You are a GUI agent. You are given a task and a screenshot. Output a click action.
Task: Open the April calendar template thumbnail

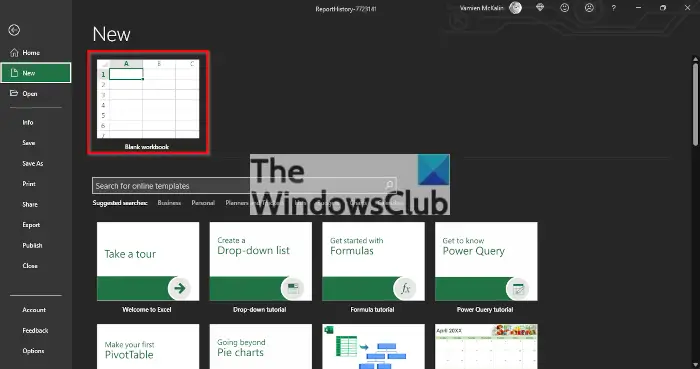click(486, 347)
